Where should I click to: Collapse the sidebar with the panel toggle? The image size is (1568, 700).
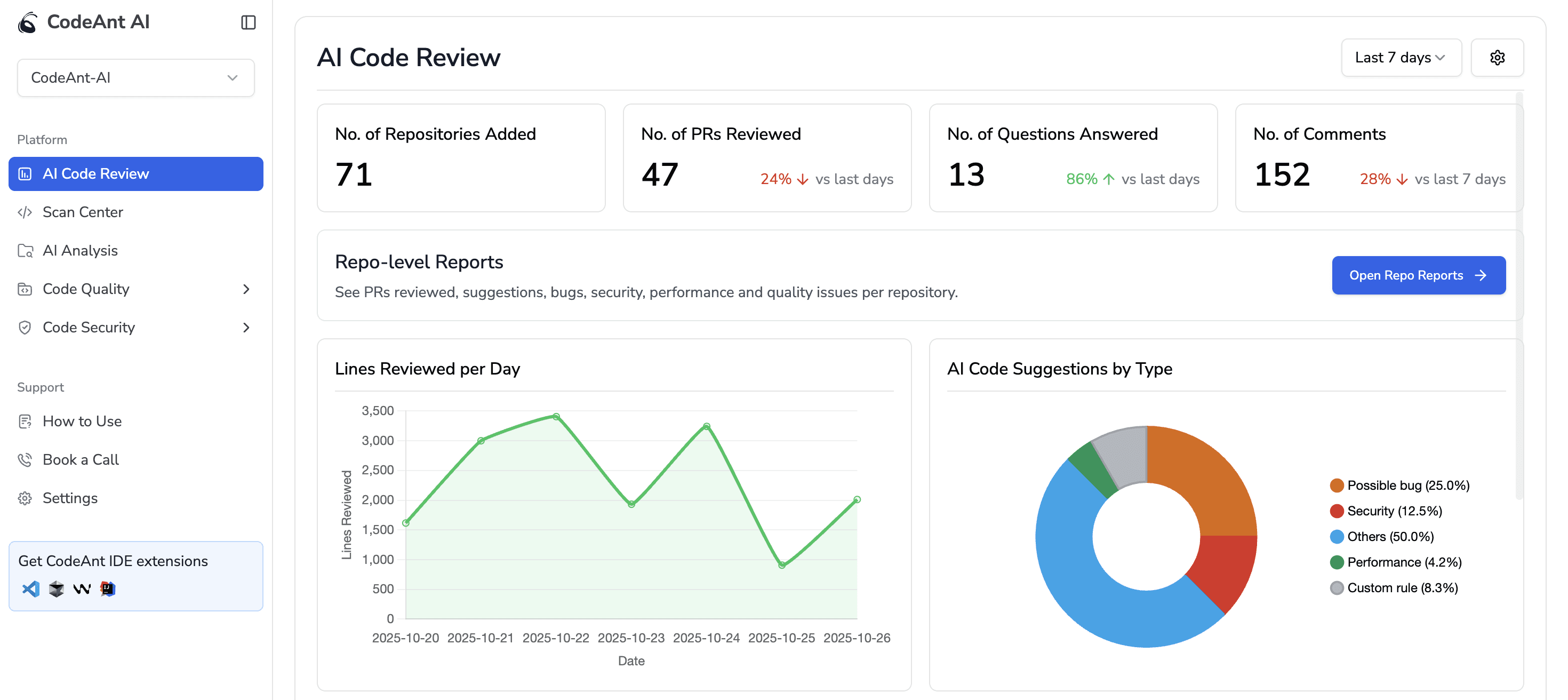[248, 22]
